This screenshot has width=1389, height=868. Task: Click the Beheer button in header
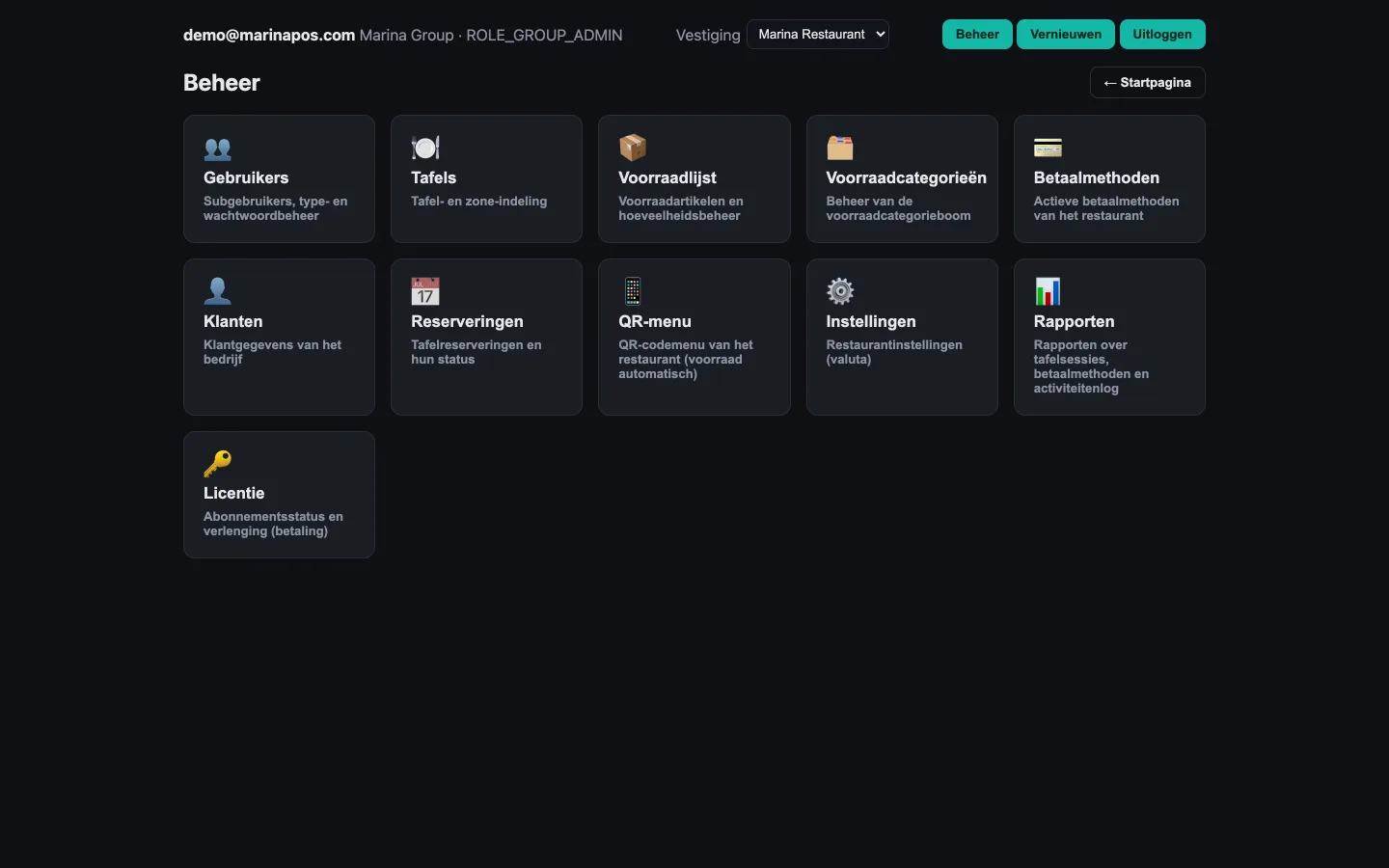tap(977, 35)
